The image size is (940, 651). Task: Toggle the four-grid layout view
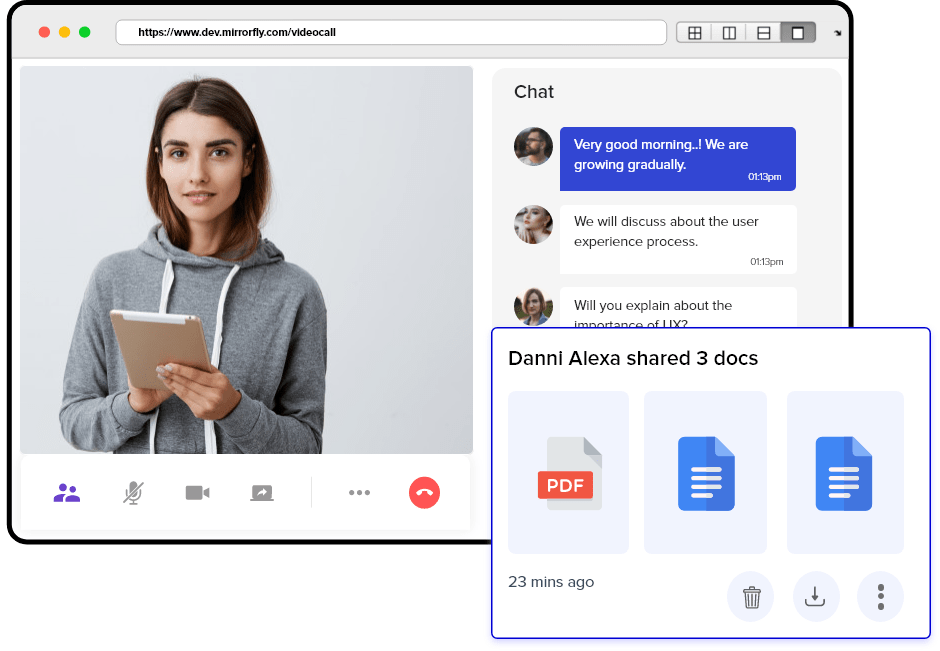(x=696, y=32)
